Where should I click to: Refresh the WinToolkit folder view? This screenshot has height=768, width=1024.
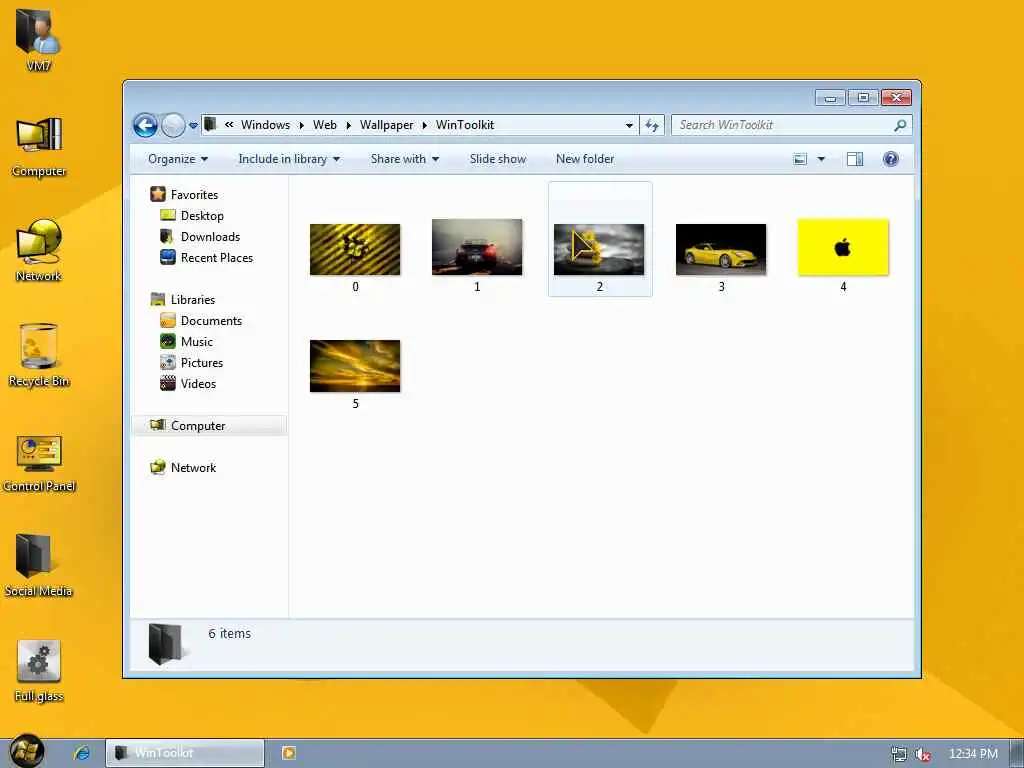coord(652,125)
